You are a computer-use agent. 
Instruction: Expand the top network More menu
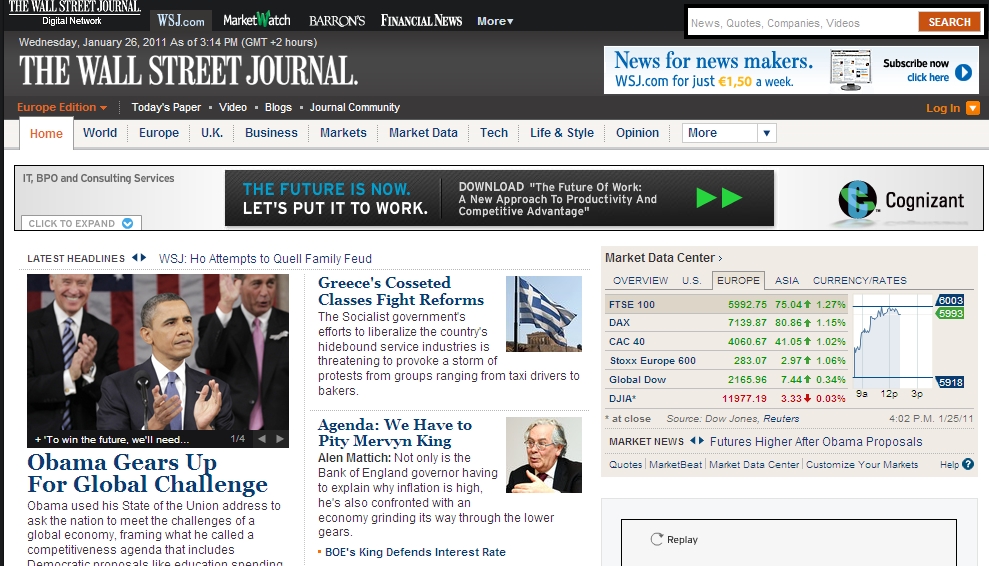click(495, 21)
